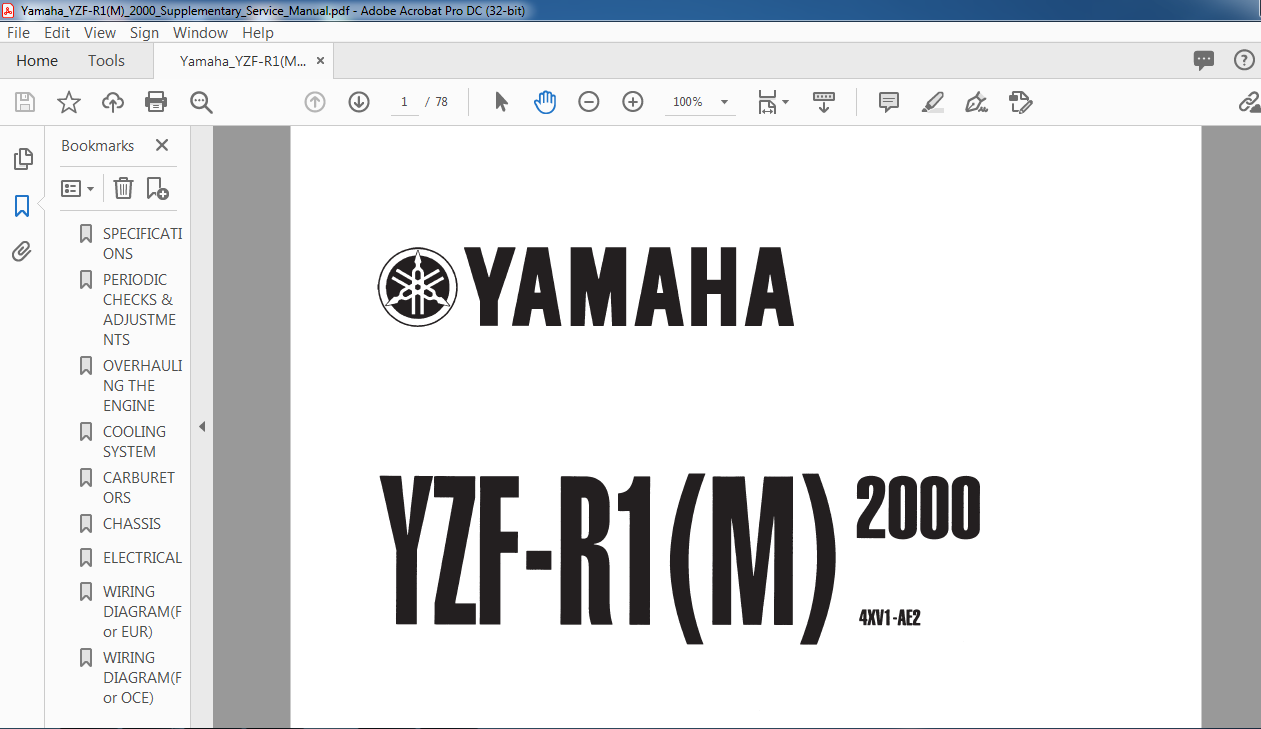Close the Yamaha_YZF-R1 document tab
This screenshot has height=729, width=1261.
[320, 61]
